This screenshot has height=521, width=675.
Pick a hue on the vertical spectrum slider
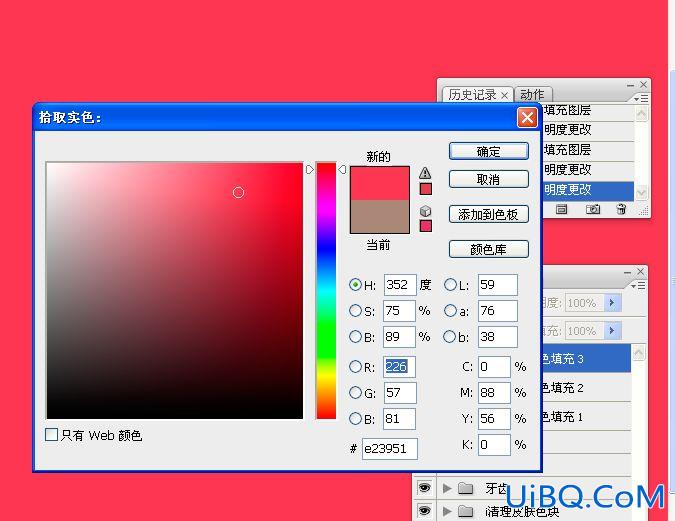coord(326,290)
